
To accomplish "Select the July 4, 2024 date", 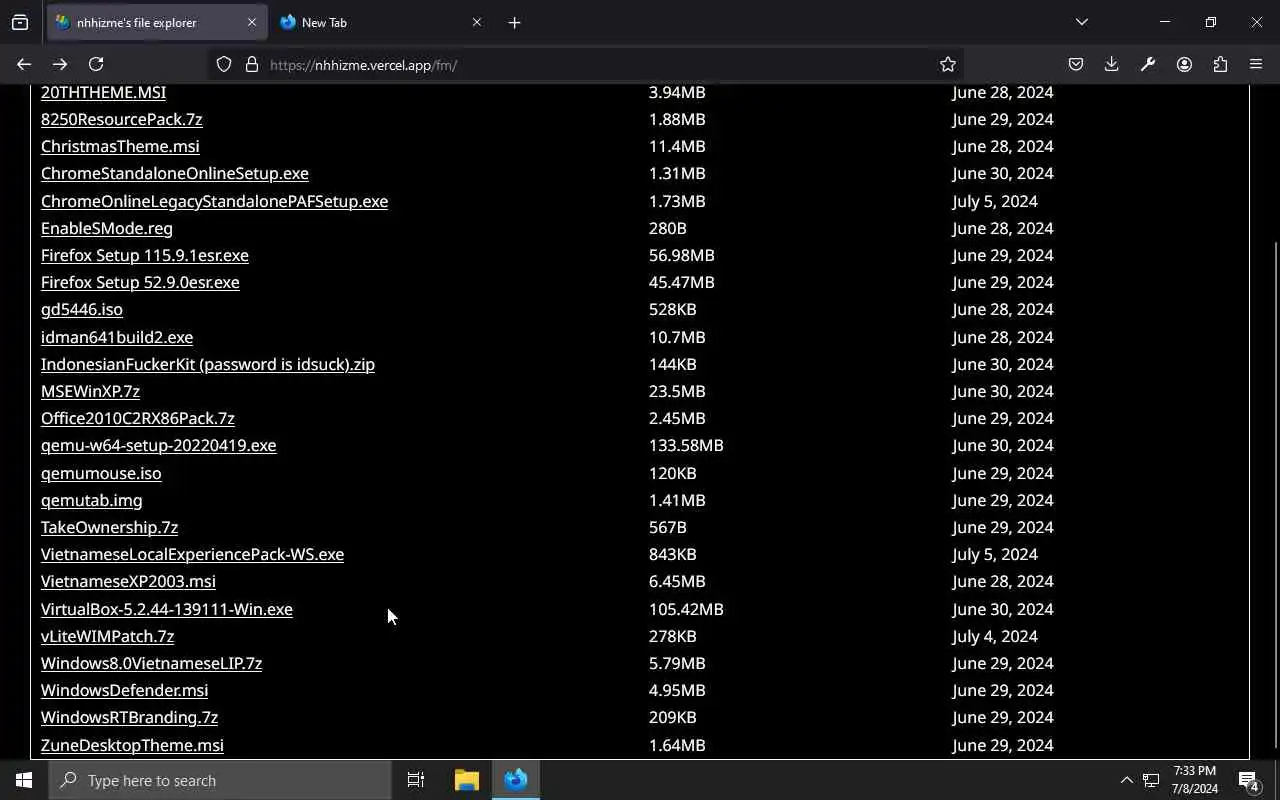I will pyautogui.click(x=995, y=636).
